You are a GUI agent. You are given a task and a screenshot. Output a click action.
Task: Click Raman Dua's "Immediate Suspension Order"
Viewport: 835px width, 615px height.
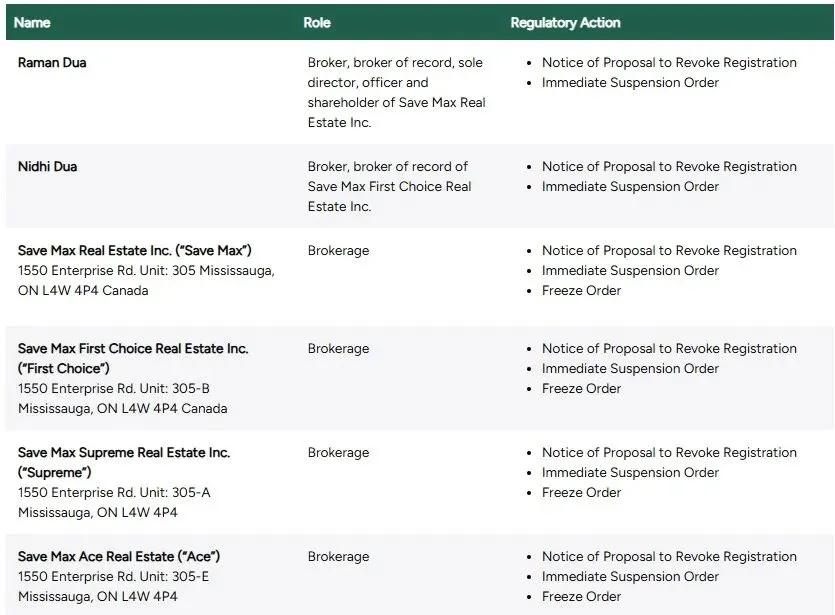coord(631,83)
